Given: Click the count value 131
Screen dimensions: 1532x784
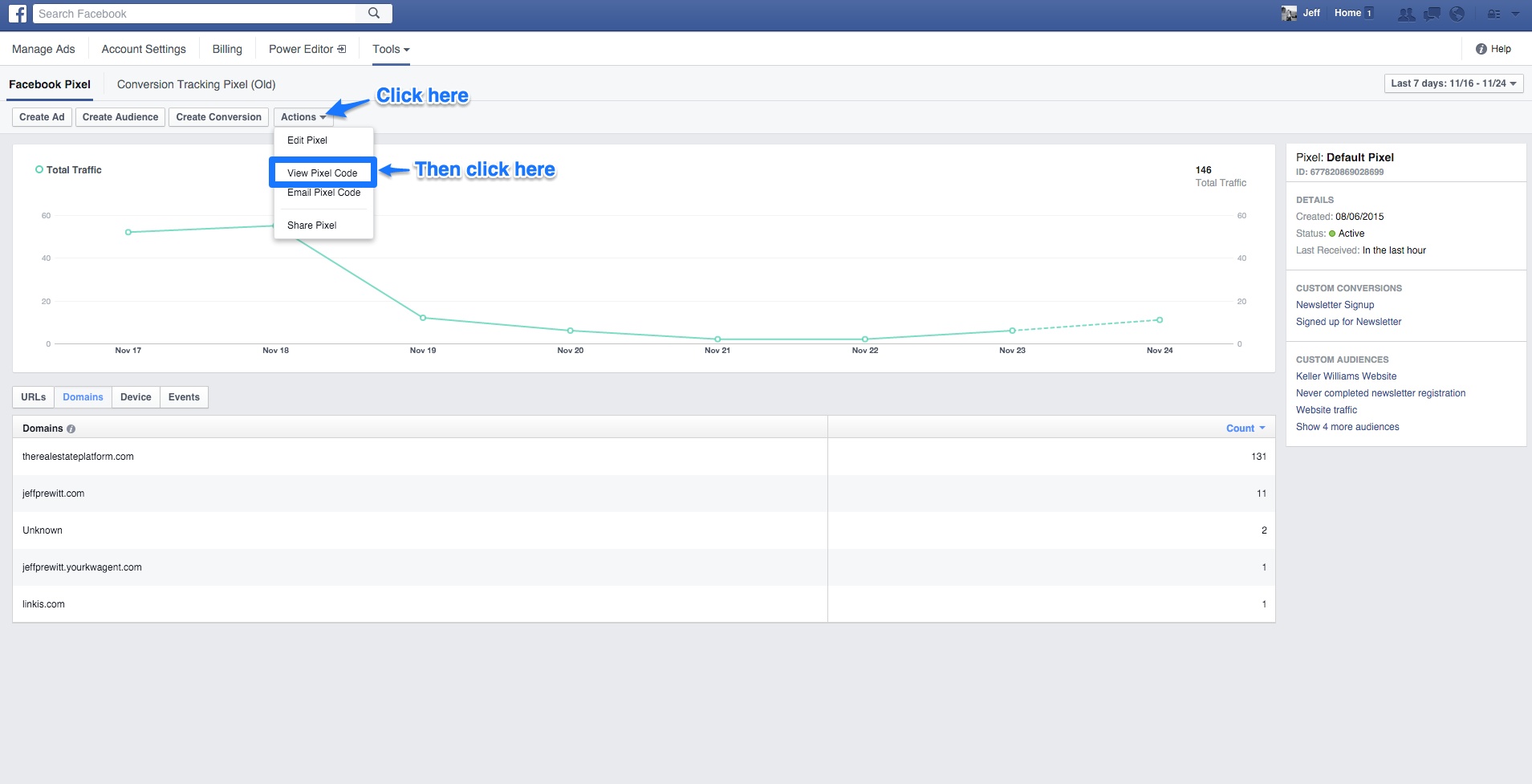Looking at the screenshot, I should [x=1258, y=457].
